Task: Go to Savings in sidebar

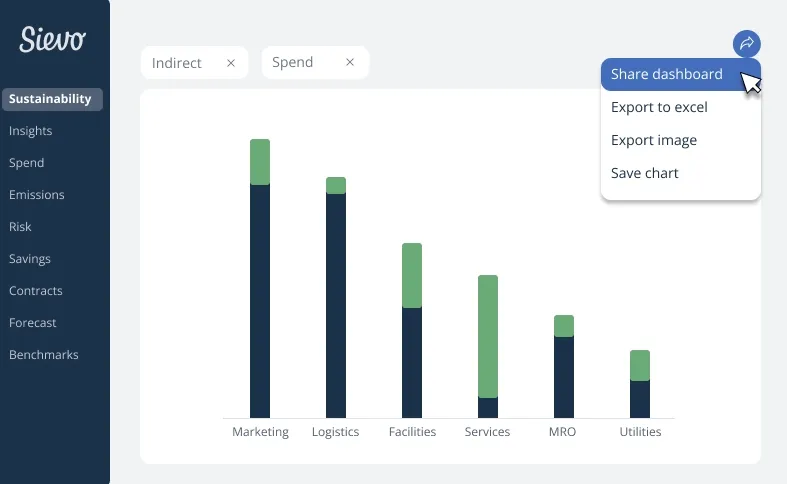Action: pos(30,259)
